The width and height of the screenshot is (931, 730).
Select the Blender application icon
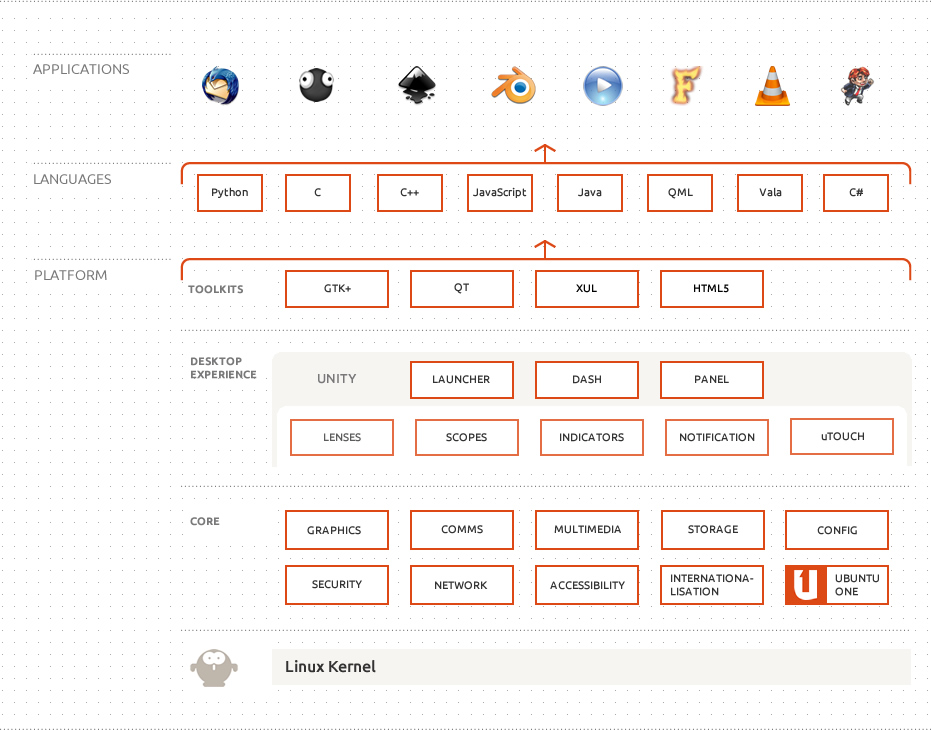514,87
